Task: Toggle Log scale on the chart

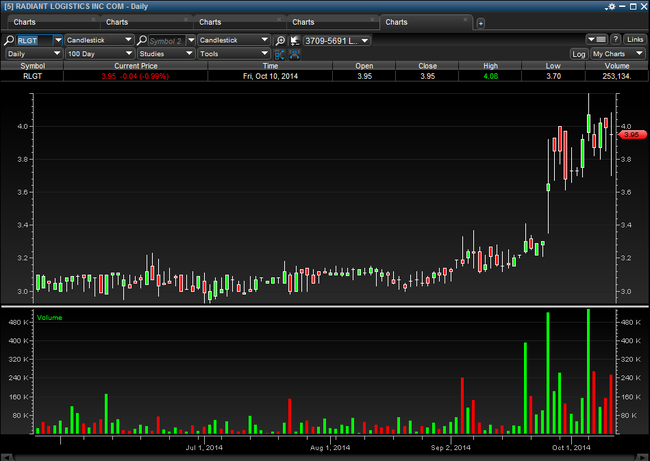Action: tap(579, 54)
